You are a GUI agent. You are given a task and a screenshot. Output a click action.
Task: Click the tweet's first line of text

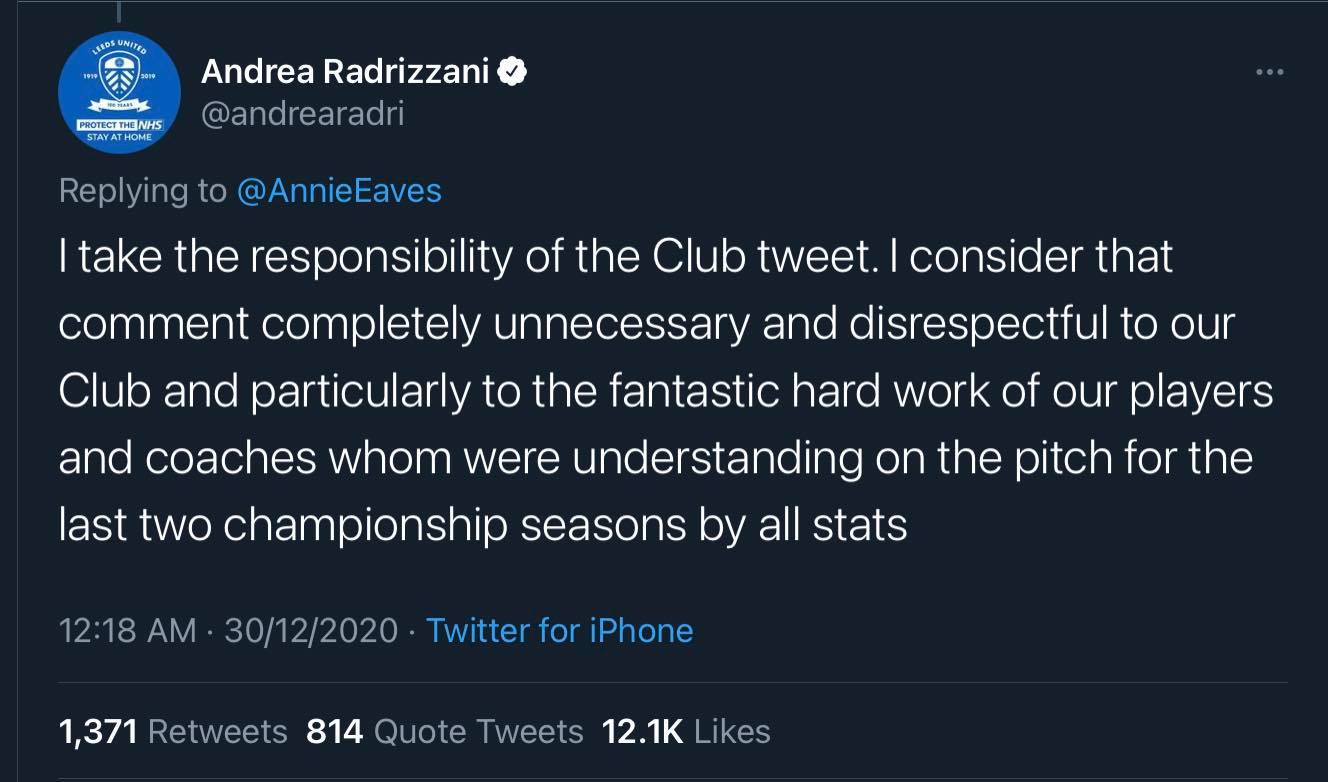[615, 257]
